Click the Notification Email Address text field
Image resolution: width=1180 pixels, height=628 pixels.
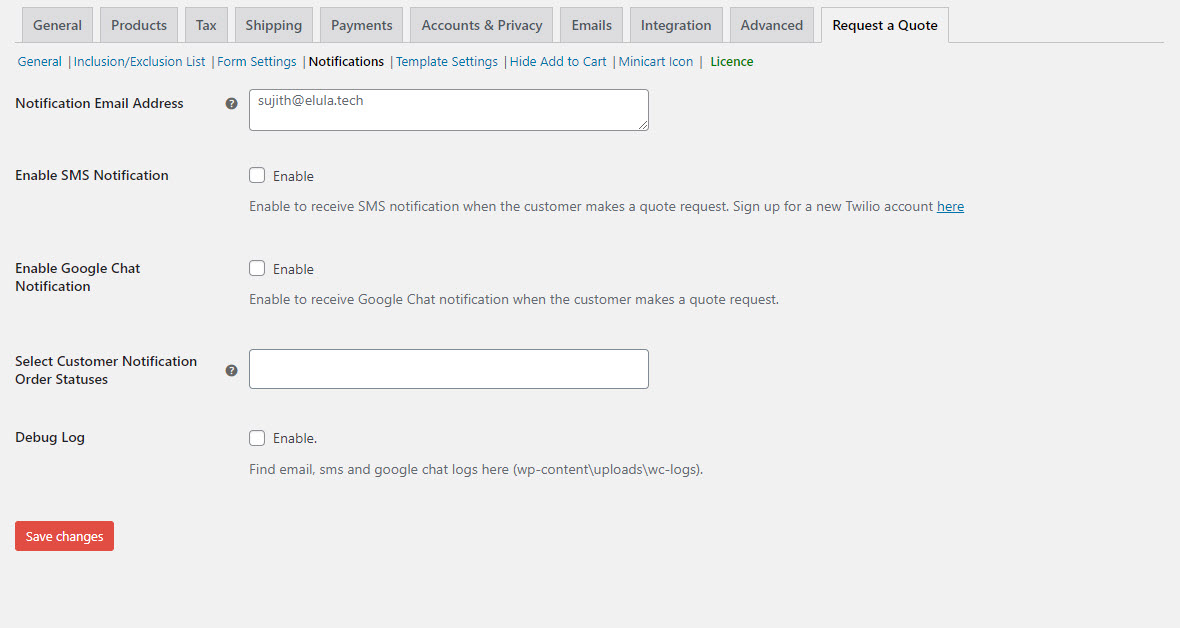[448, 110]
